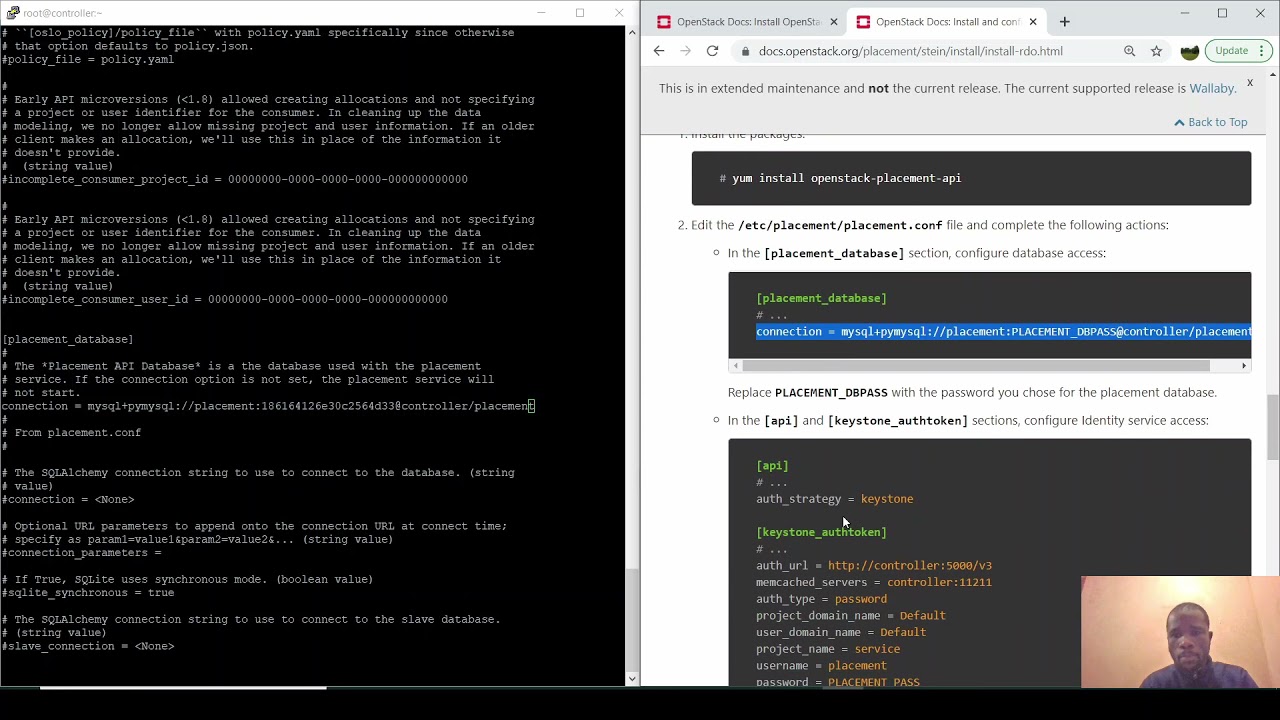
Task: Click '# From placement.conf' in terminal
Action: click(71, 433)
